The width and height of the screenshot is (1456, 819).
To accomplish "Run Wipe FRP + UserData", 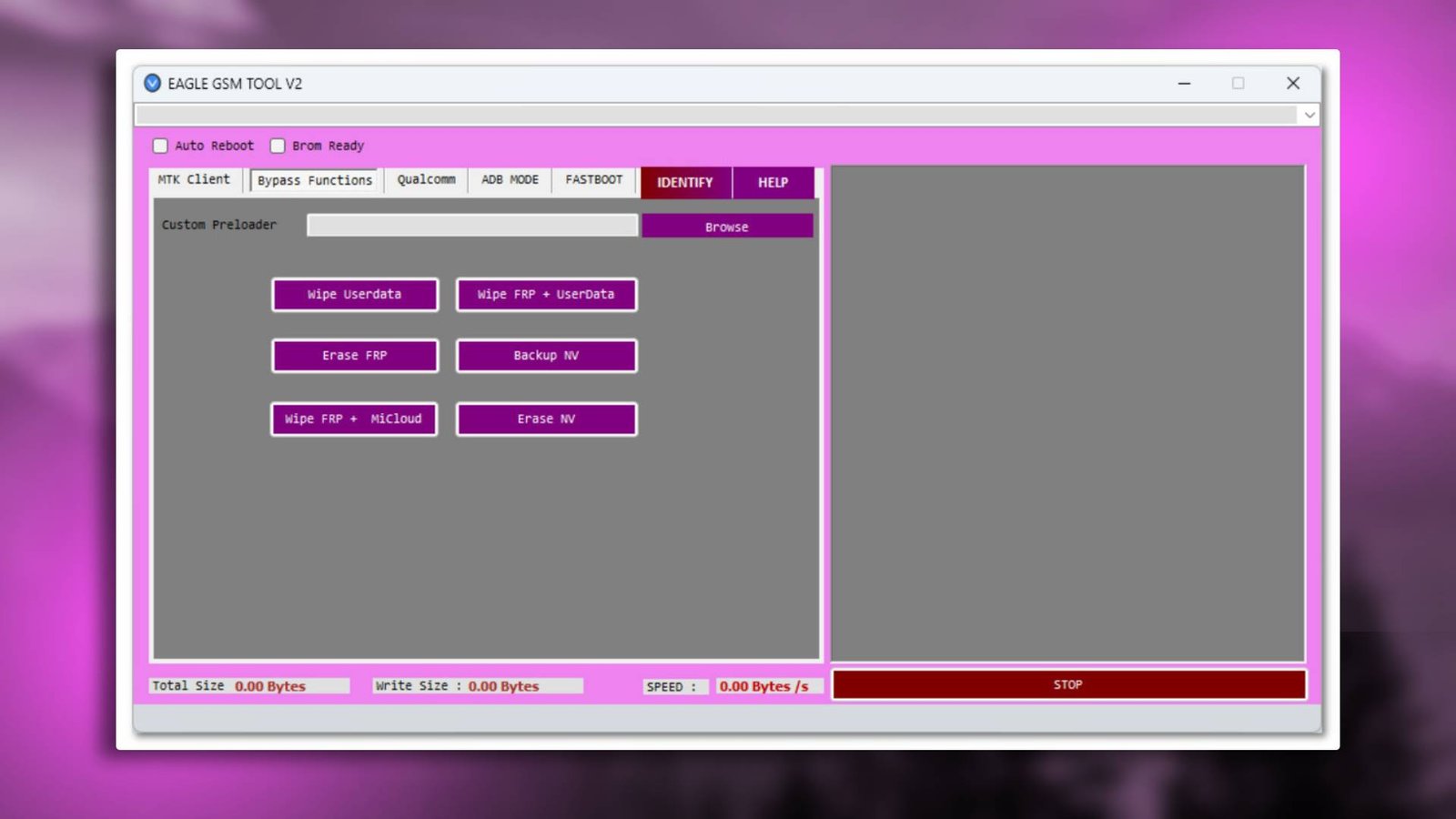I will (546, 294).
